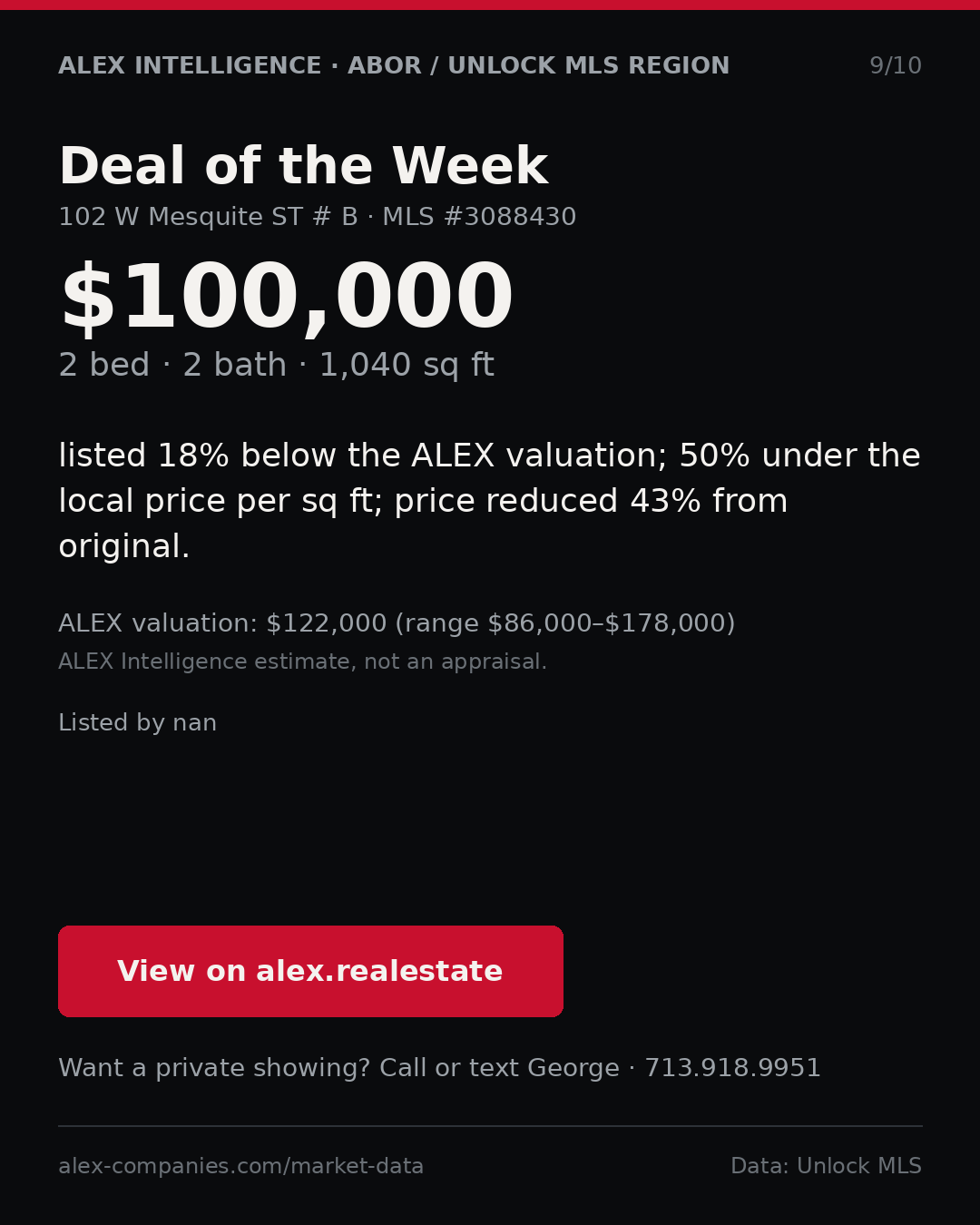Open the alex-companies.com/market-data link

240,1166
